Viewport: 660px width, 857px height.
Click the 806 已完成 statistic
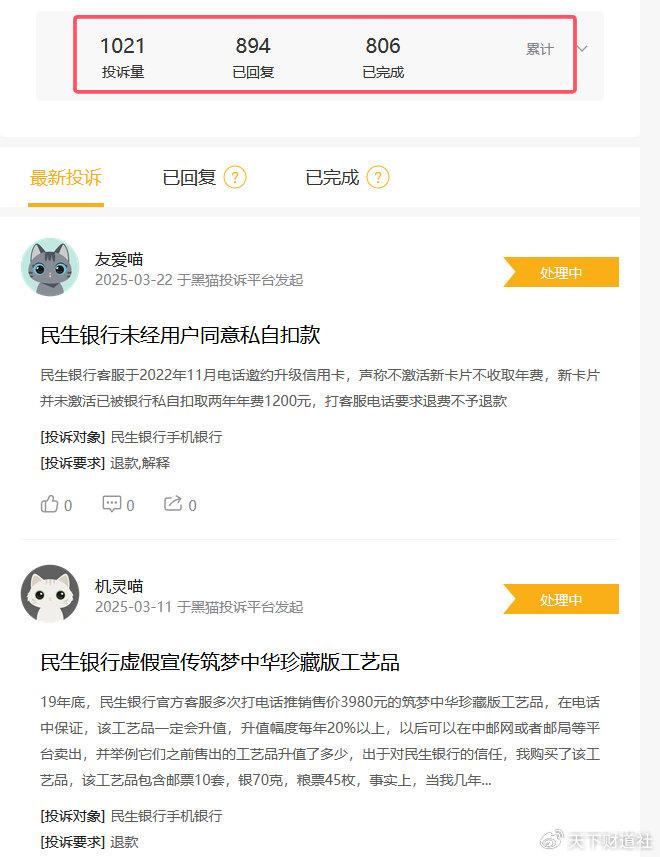(383, 57)
